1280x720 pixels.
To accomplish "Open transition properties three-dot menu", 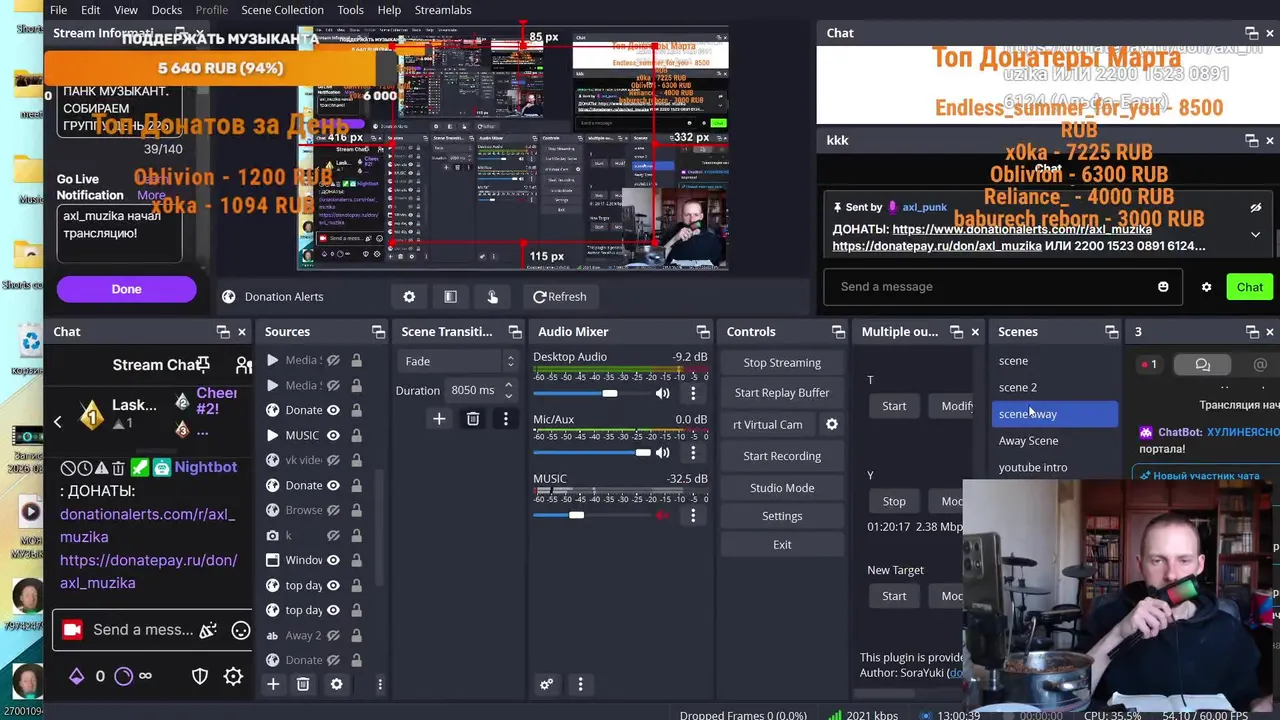I will pos(506,419).
